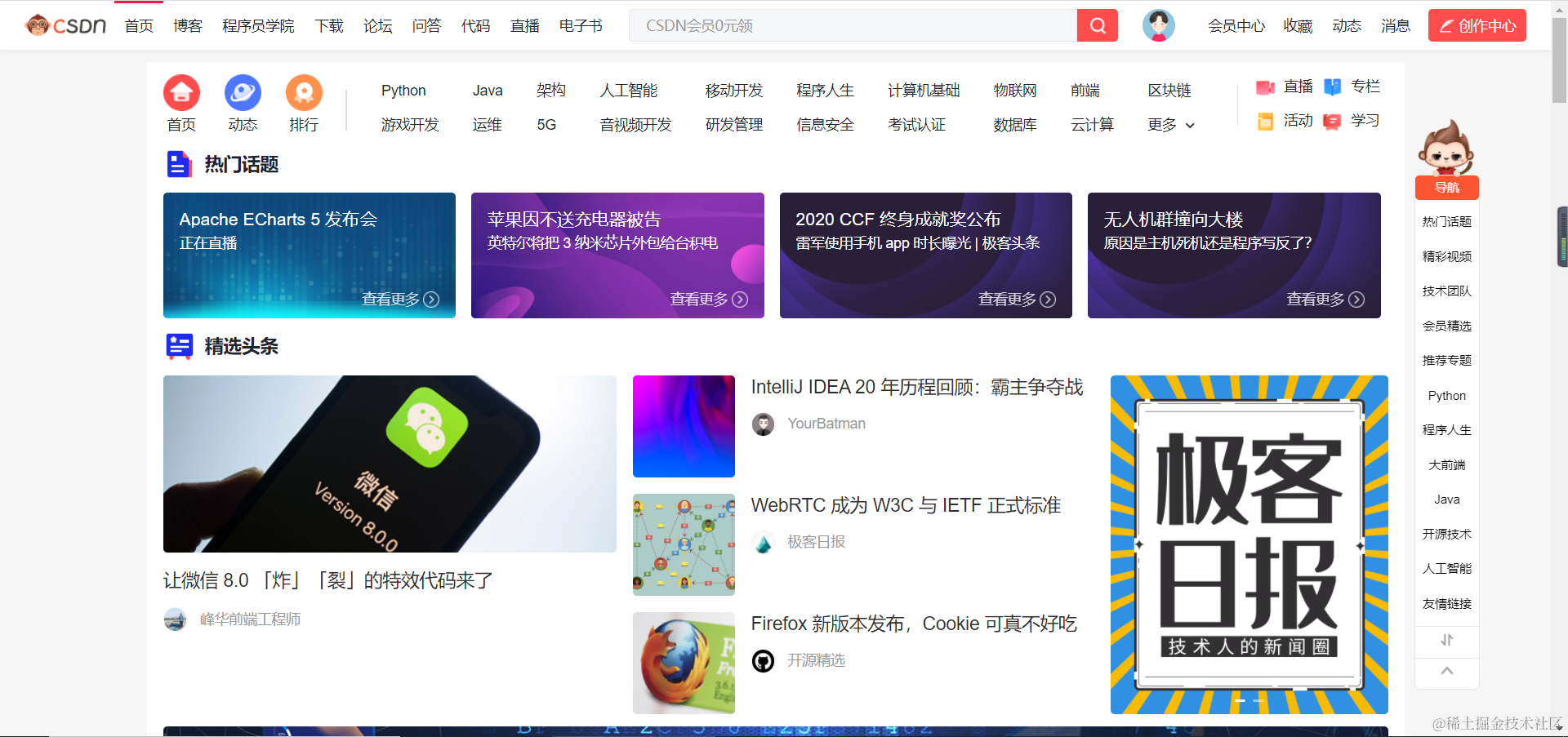This screenshot has height=737, width=1568.
Task: Open 电子书 in top navigation
Action: click(x=581, y=26)
